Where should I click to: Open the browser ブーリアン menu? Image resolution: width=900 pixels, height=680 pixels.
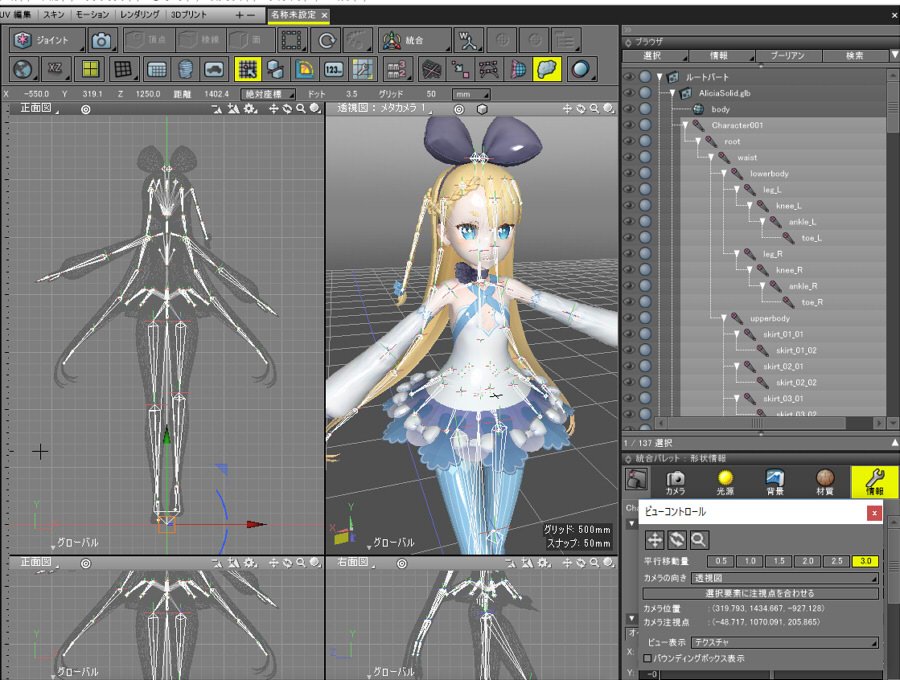coord(788,56)
